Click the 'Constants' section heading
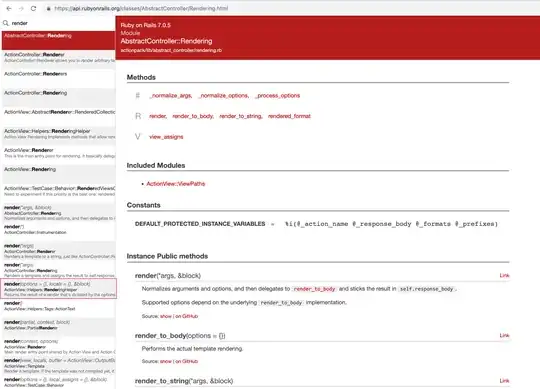 144,205
